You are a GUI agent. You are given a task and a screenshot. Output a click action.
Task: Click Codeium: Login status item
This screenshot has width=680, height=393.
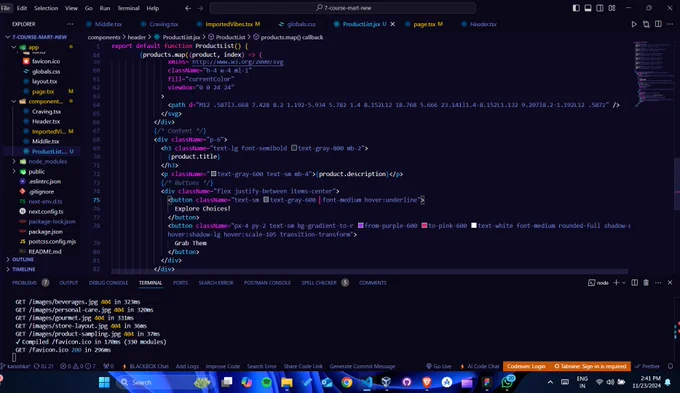(x=526, y=366)
